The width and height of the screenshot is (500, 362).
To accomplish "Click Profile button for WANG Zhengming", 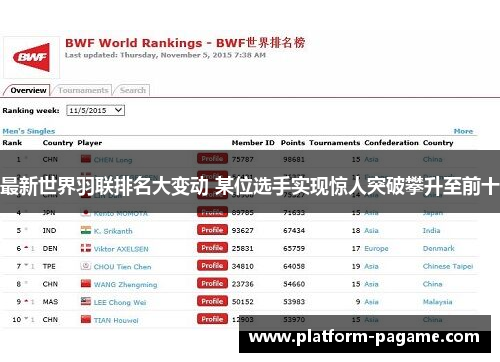I will (212, 283).
